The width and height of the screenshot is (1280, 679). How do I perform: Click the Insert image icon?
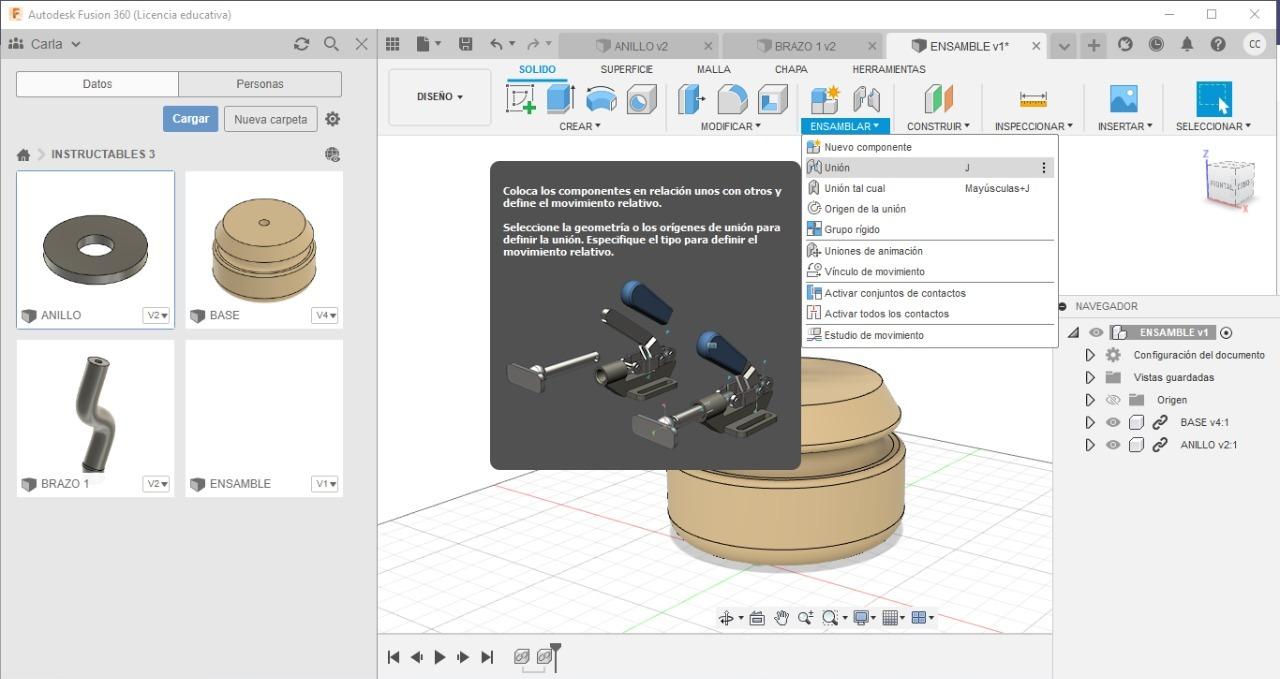[1124, 99]
